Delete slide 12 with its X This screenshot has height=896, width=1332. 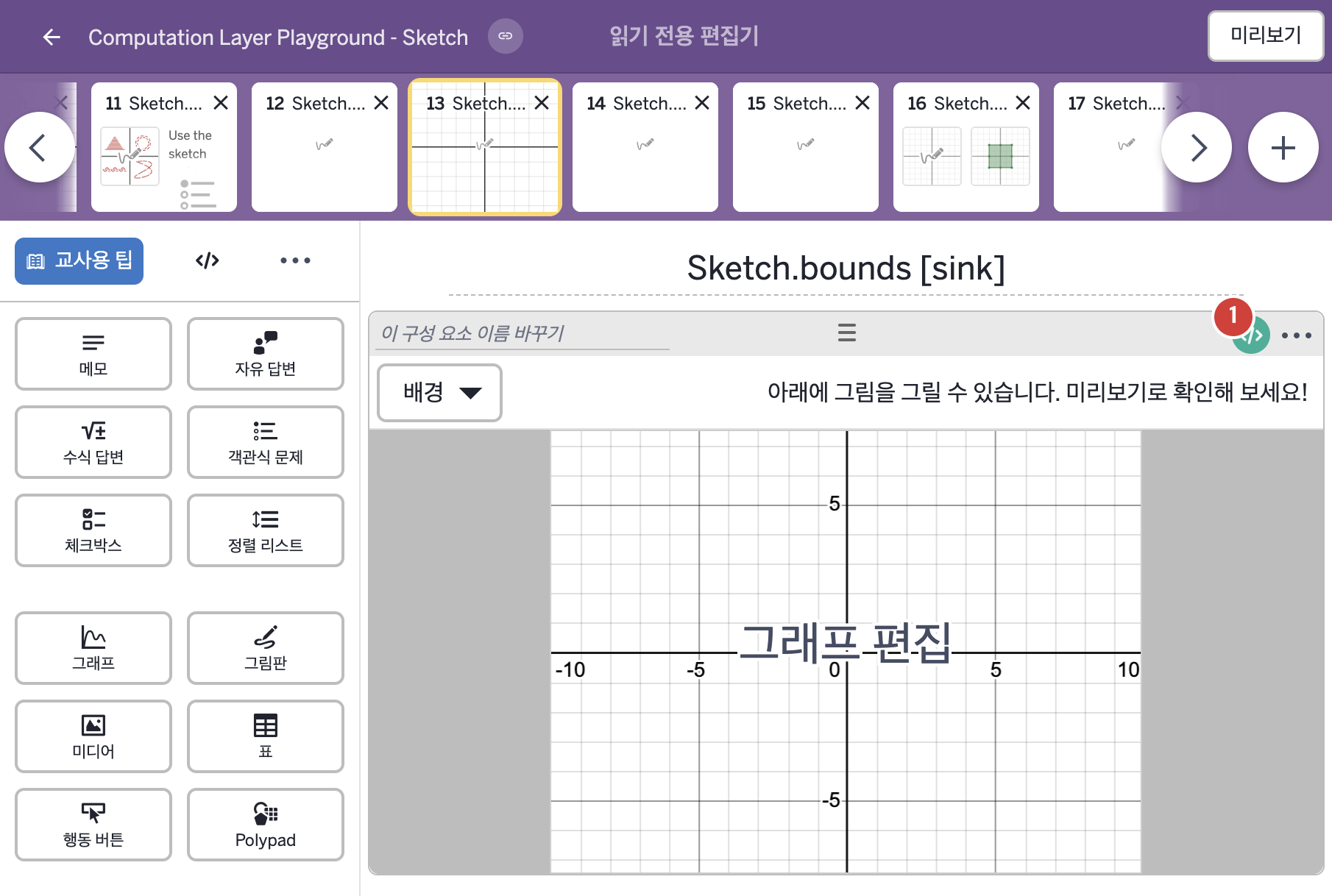tap(381, 103)
